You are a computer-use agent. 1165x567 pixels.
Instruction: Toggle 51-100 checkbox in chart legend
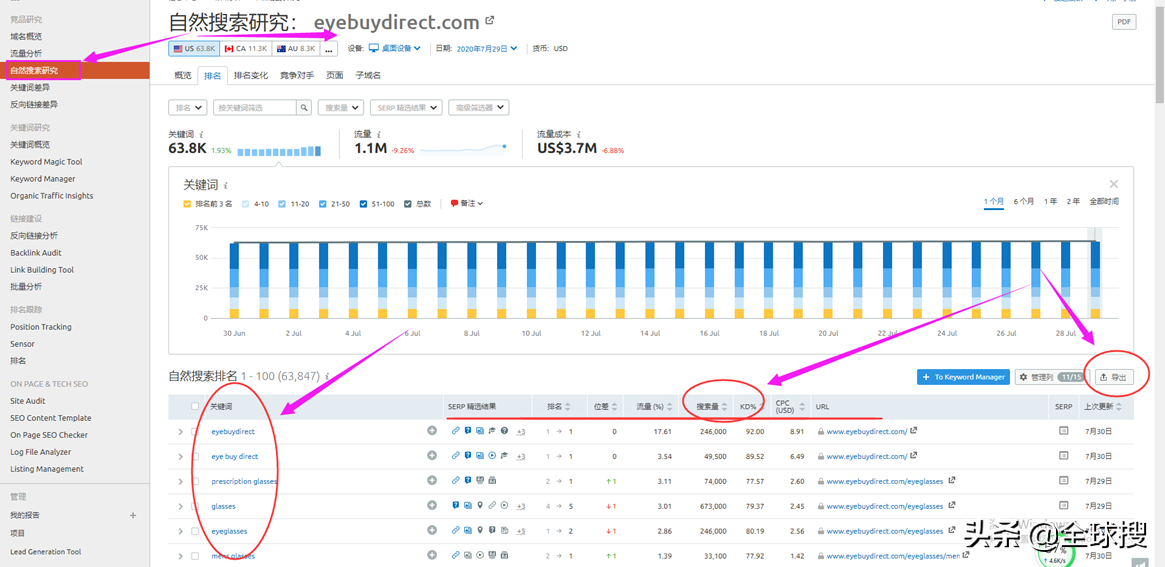tap(362, 203)
